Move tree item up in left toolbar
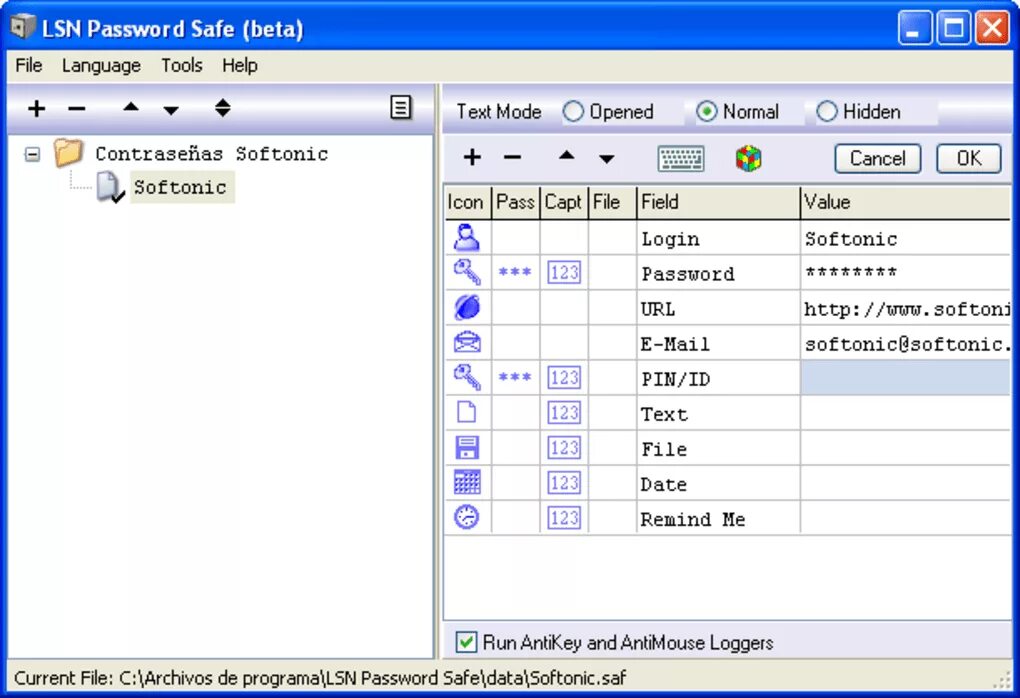This screenshot has width=1020, height=698. click(131, 107)
